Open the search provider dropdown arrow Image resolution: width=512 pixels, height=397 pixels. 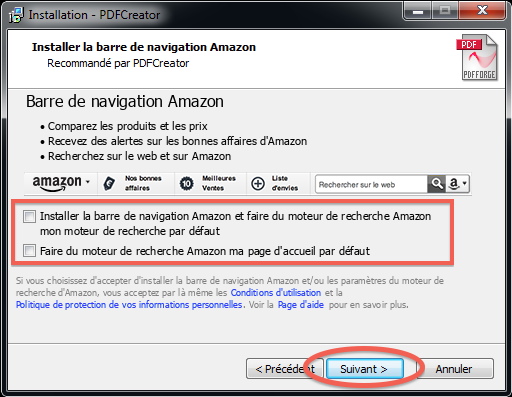464,183
